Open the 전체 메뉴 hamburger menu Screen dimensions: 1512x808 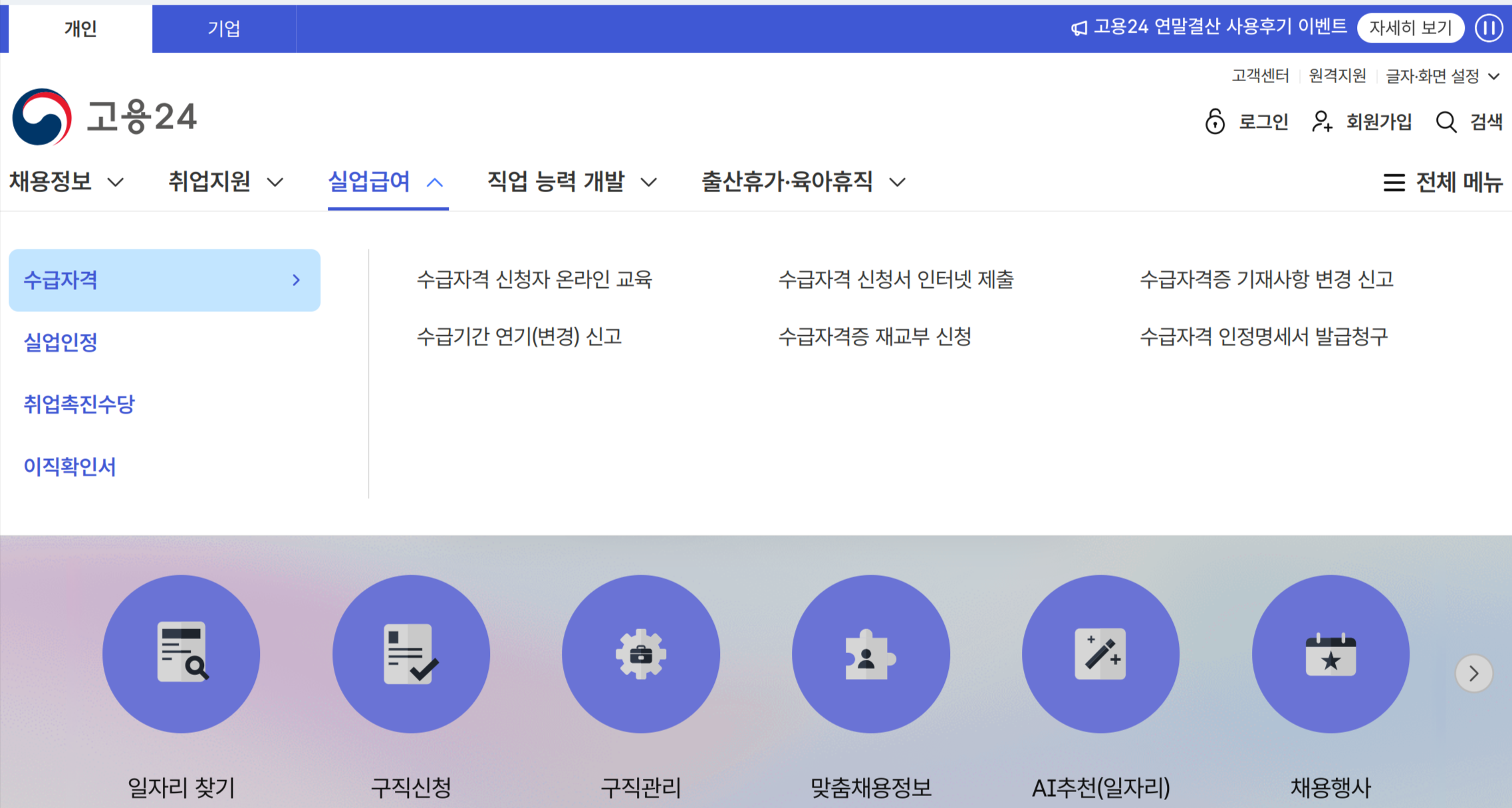1442,182
